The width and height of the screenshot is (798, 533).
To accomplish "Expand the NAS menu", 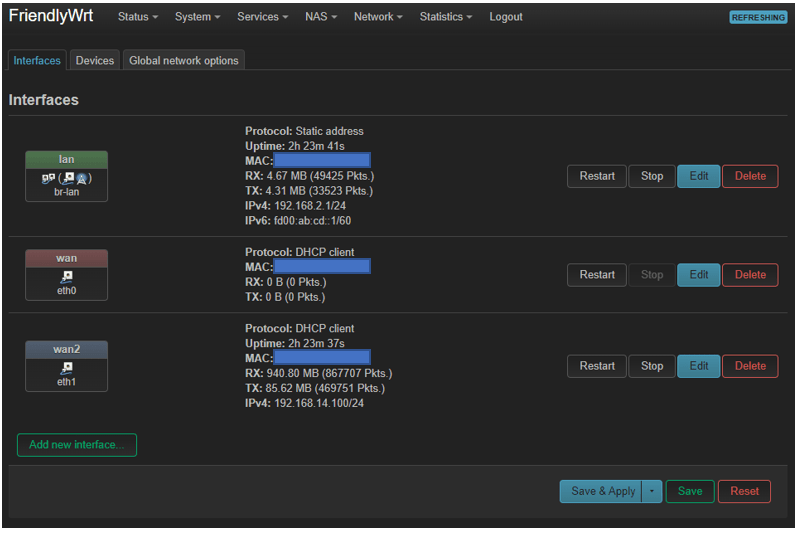I will pos(321,17).
